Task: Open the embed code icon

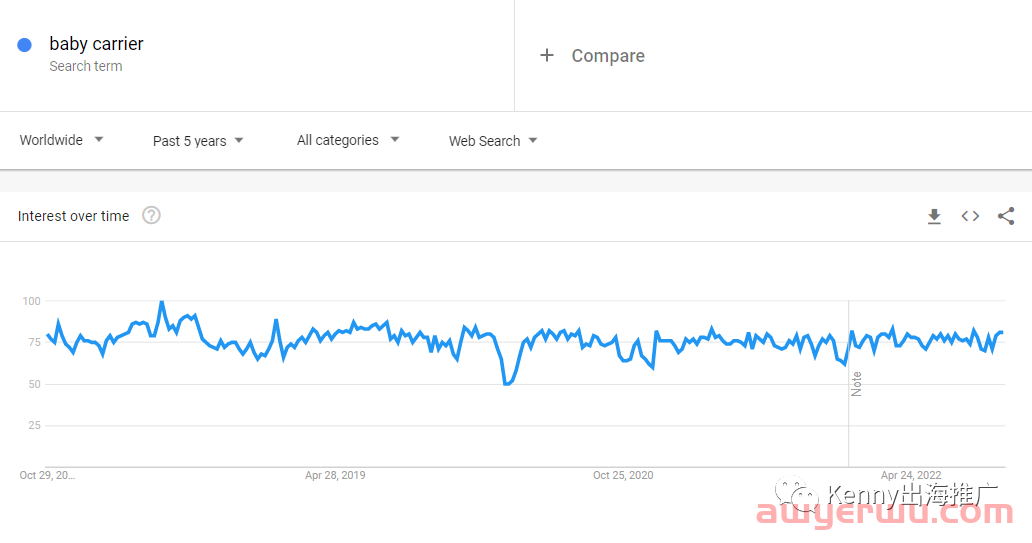Action: point(970,216)
